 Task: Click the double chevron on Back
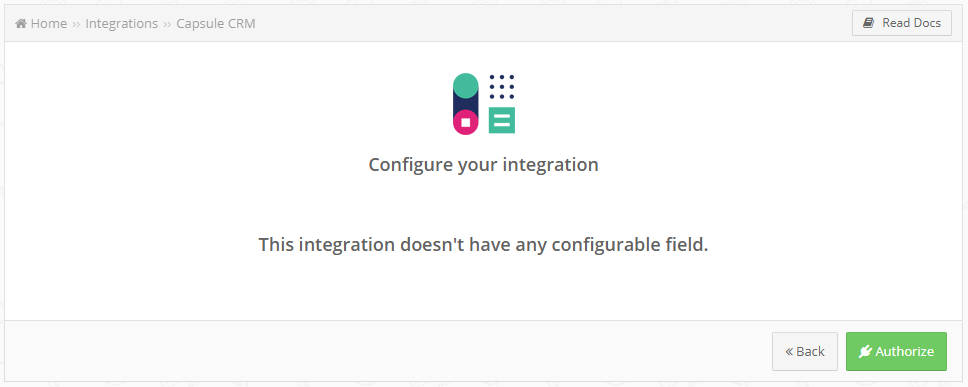789,352
